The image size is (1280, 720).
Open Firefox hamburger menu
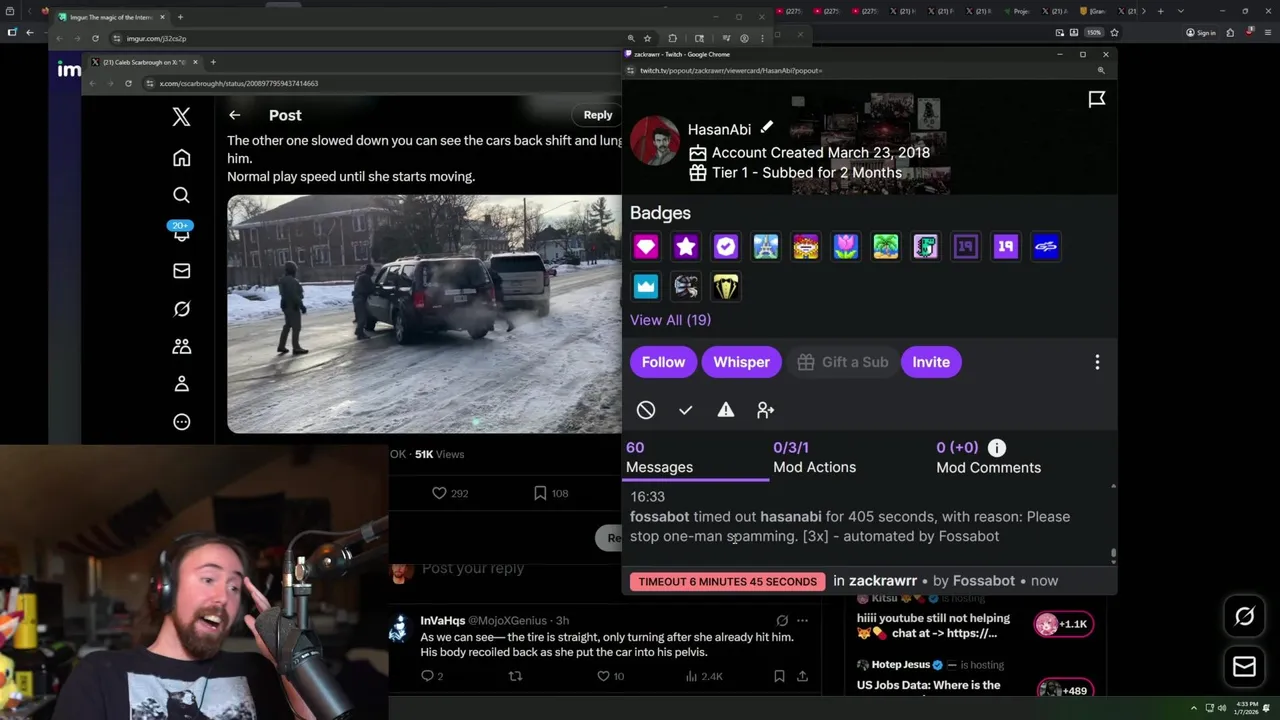(x=1267, y=32)
